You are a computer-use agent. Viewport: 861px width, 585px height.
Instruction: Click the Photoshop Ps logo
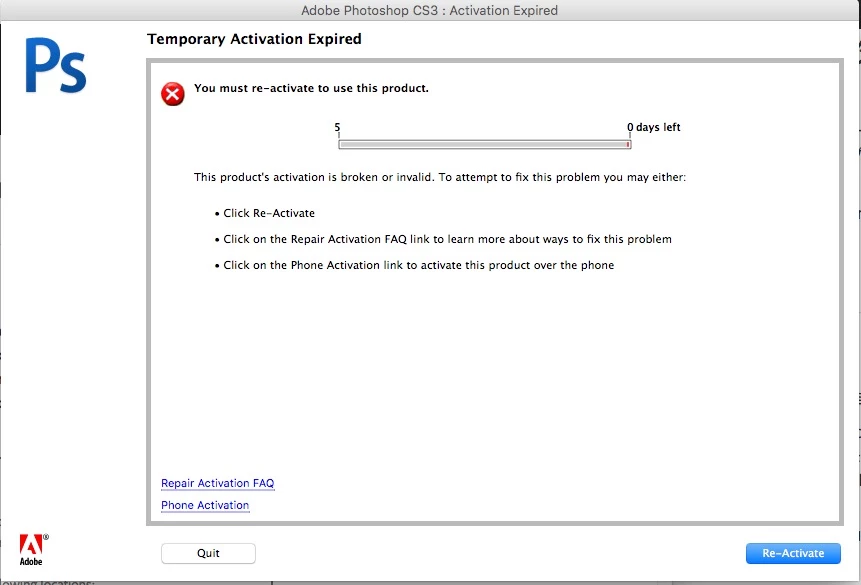click(55, 65)
